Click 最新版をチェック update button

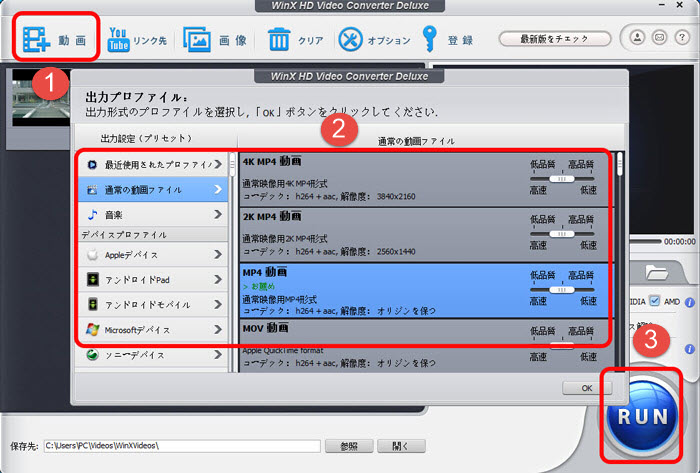pyautogui.click(x=555, y=39)
